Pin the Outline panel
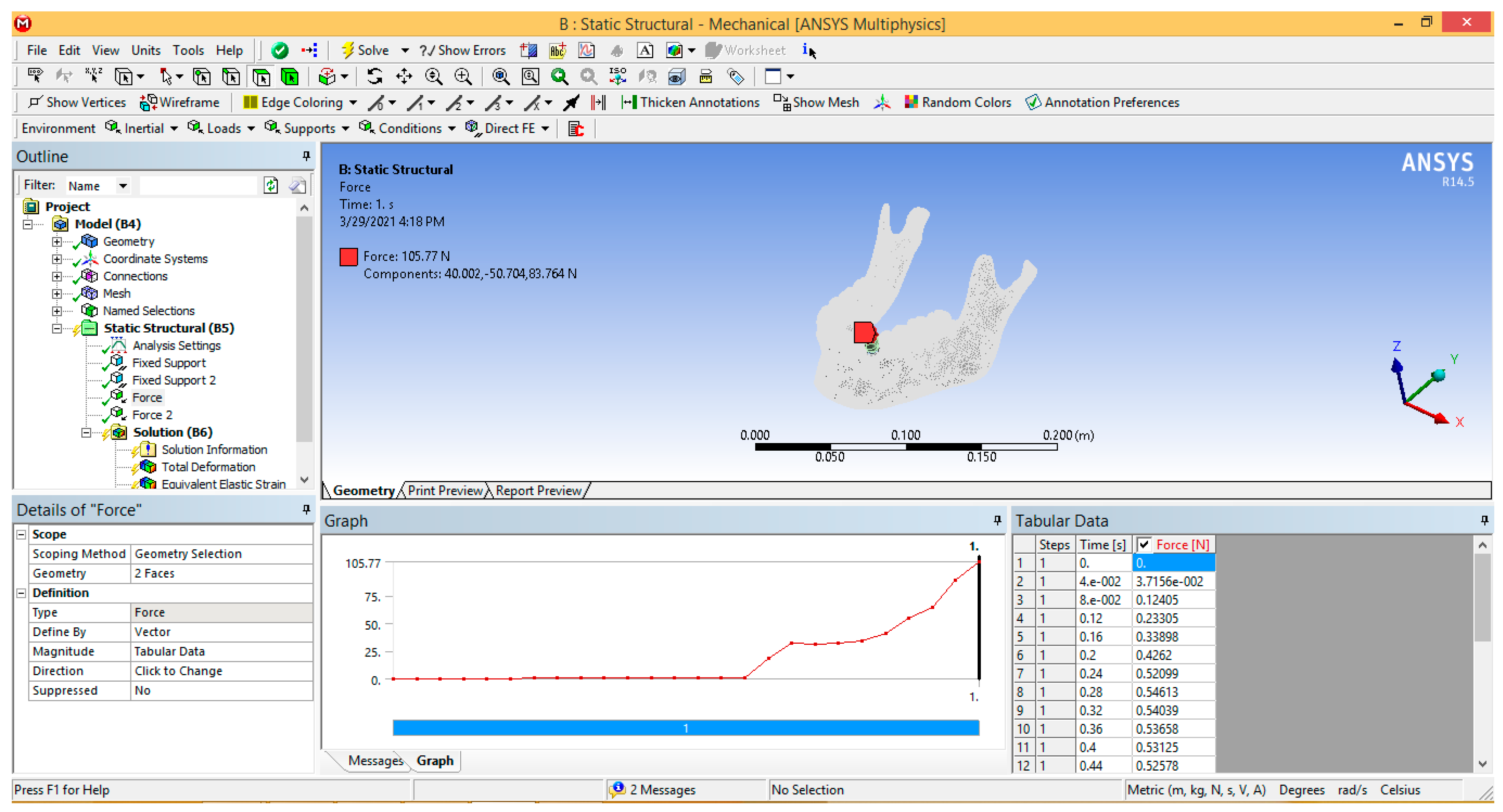The height and width of the screenshot is (812, 1503). 306,156
